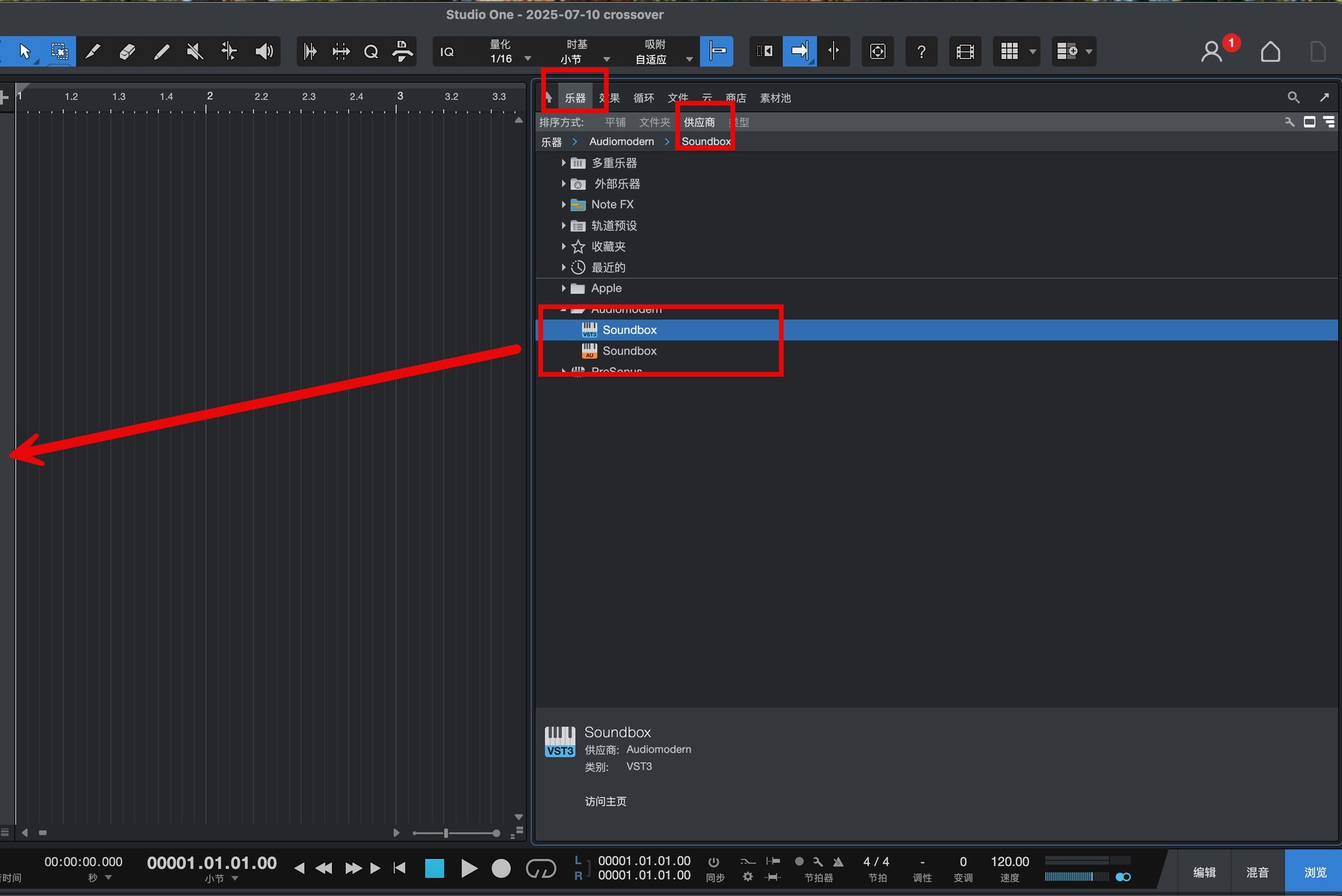This screenshot has height=896, width=1342.
Task: Go to the Start page home icon
Action: [1270, 52]
